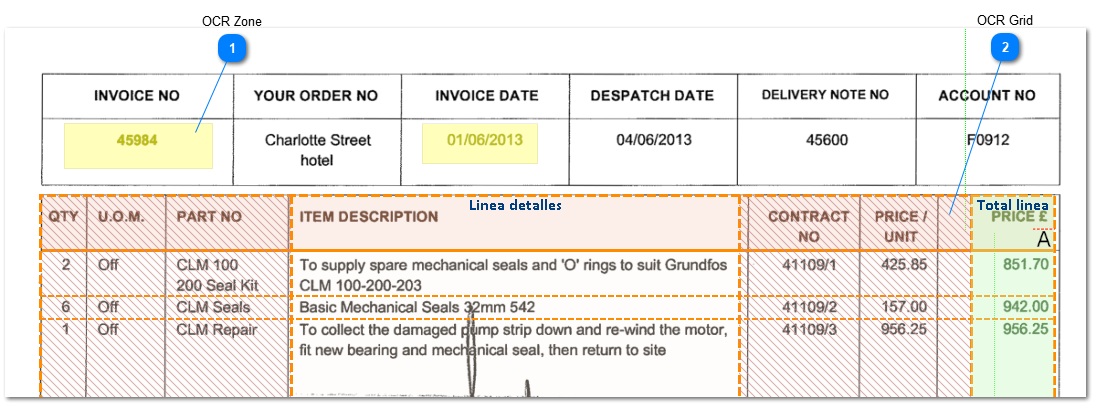Click the Basic Mechanical Seals 32mm description row
This screenshot has height=418, width=1095.
point(417,307)
